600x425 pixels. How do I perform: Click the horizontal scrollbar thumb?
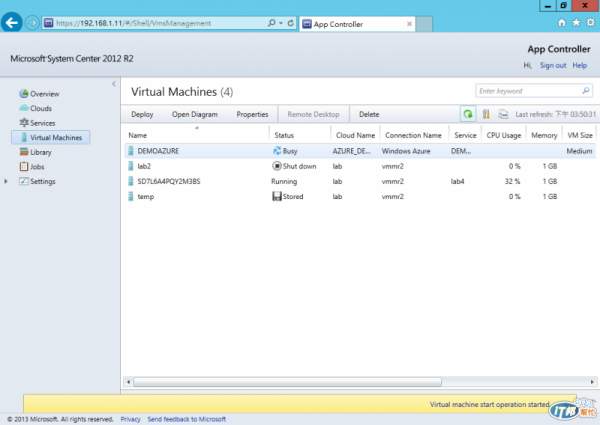pyautogui.click(x=287, y=382)
